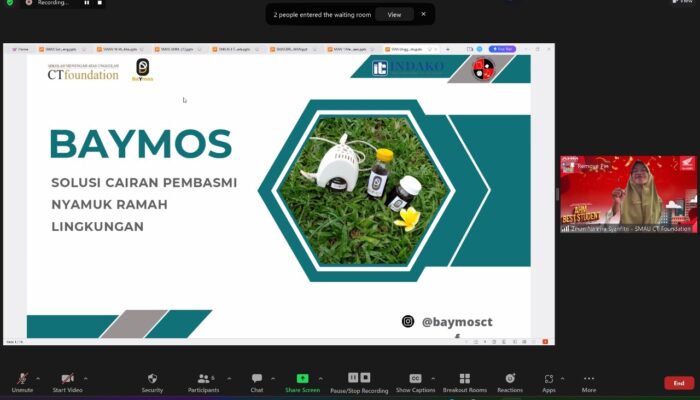Viewport: 700px width, 400px height.
Task: Click the blue pill button in tab bar
Action: [x=502, y=49]
